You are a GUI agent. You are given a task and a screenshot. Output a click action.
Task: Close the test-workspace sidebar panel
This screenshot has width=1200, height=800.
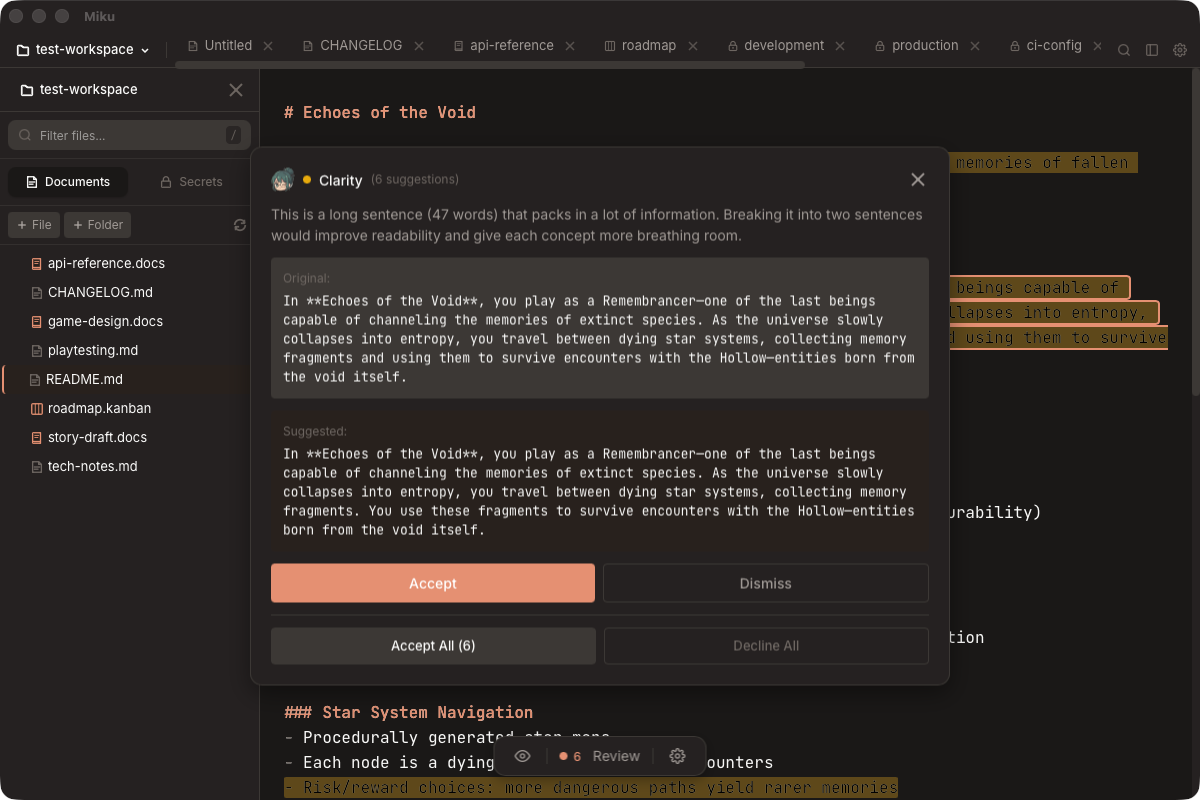236,90
